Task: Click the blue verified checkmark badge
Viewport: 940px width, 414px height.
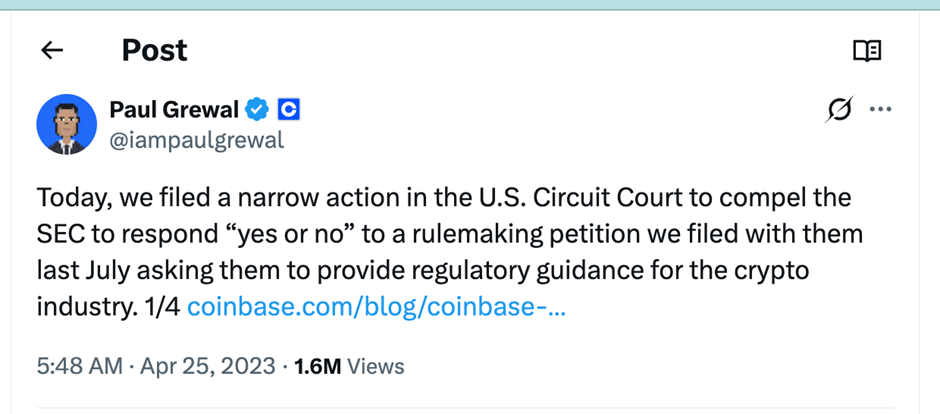Action: coord(258,109)
